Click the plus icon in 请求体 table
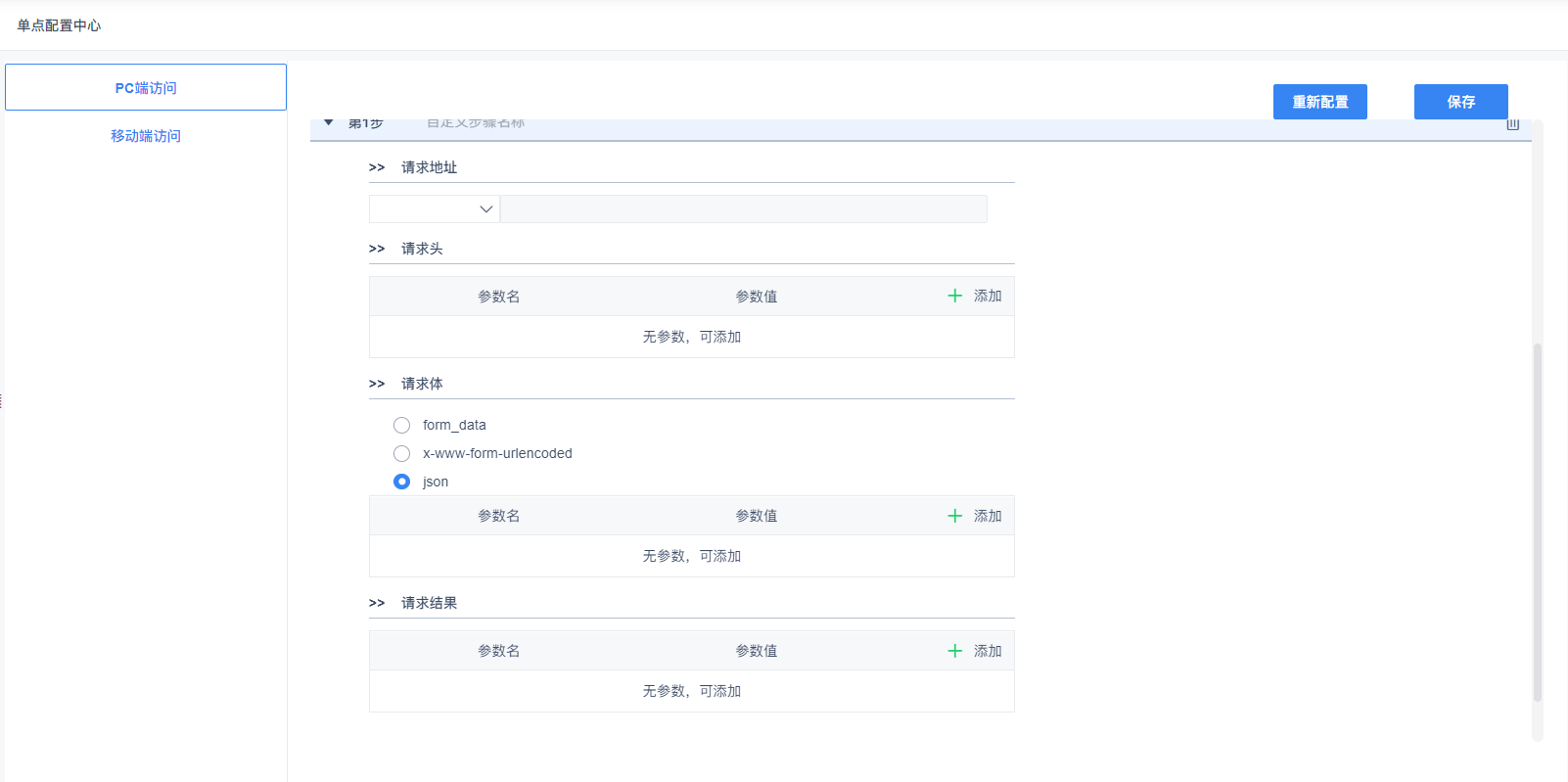The image size is (1568, 782). 955,516
